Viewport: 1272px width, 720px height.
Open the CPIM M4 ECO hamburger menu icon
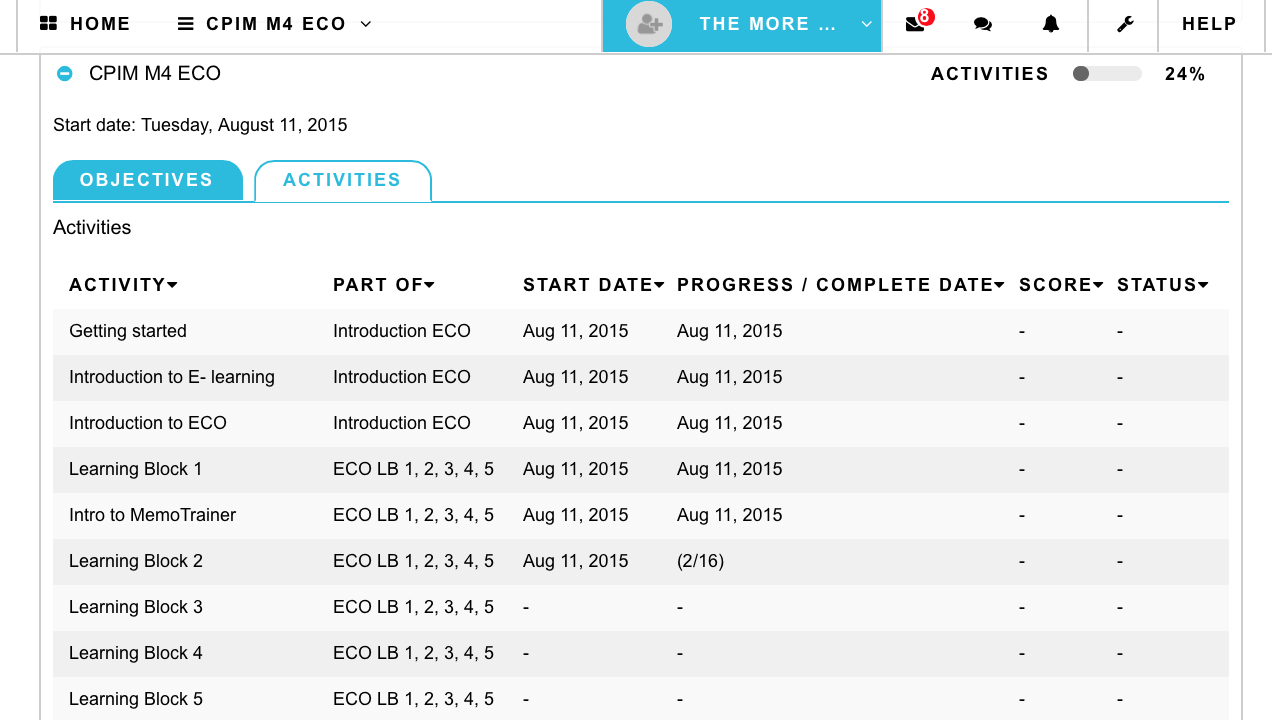(x=186, y=24)
